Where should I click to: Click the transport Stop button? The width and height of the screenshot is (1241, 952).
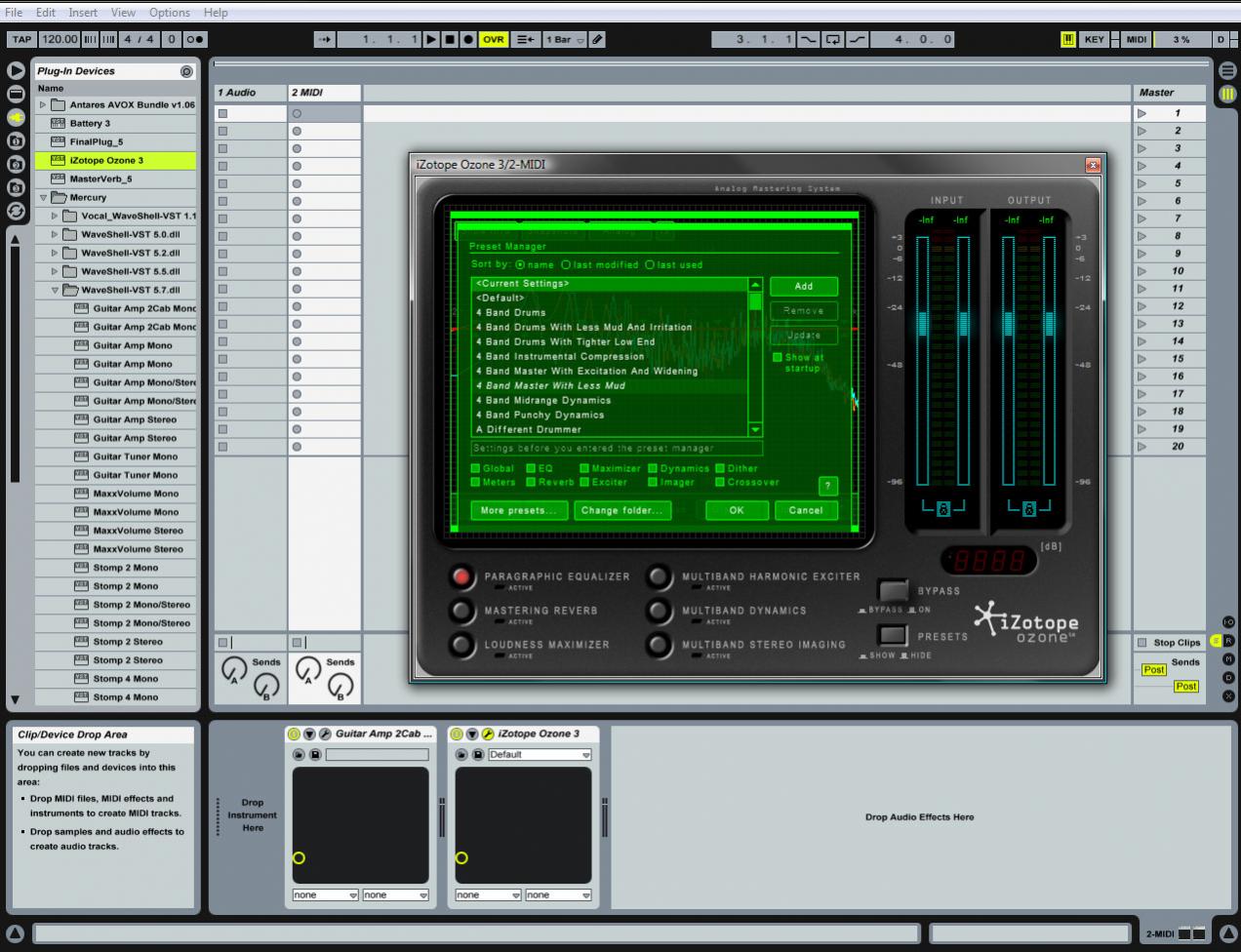click(450, 39)
